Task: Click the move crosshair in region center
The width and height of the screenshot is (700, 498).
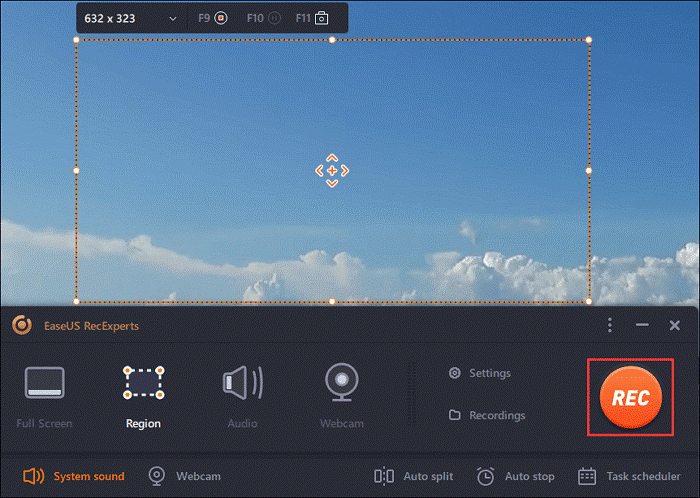Action: click(x=332, y=170)
